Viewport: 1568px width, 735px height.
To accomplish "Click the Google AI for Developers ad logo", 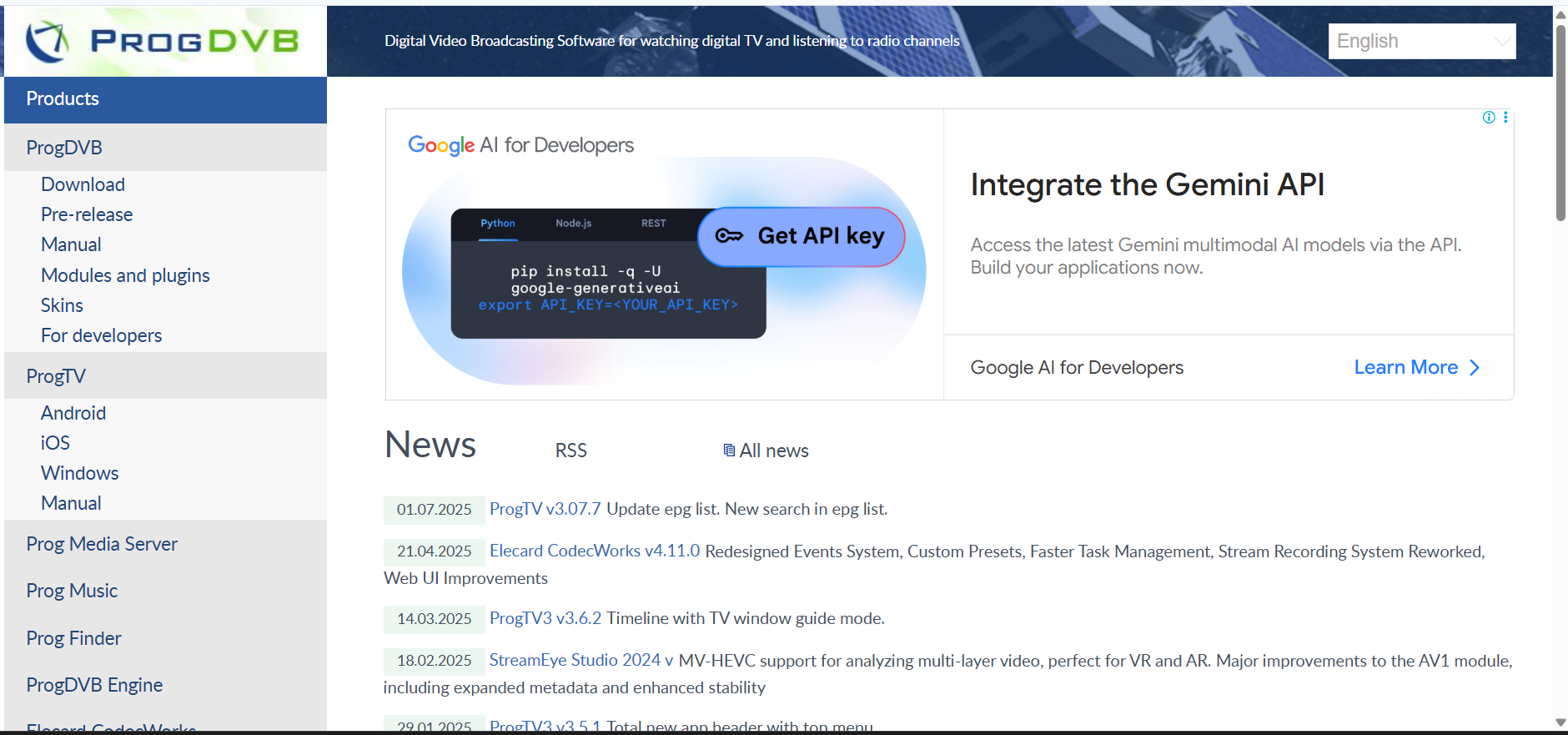I will pyautogui.click(x=520, y=146).
